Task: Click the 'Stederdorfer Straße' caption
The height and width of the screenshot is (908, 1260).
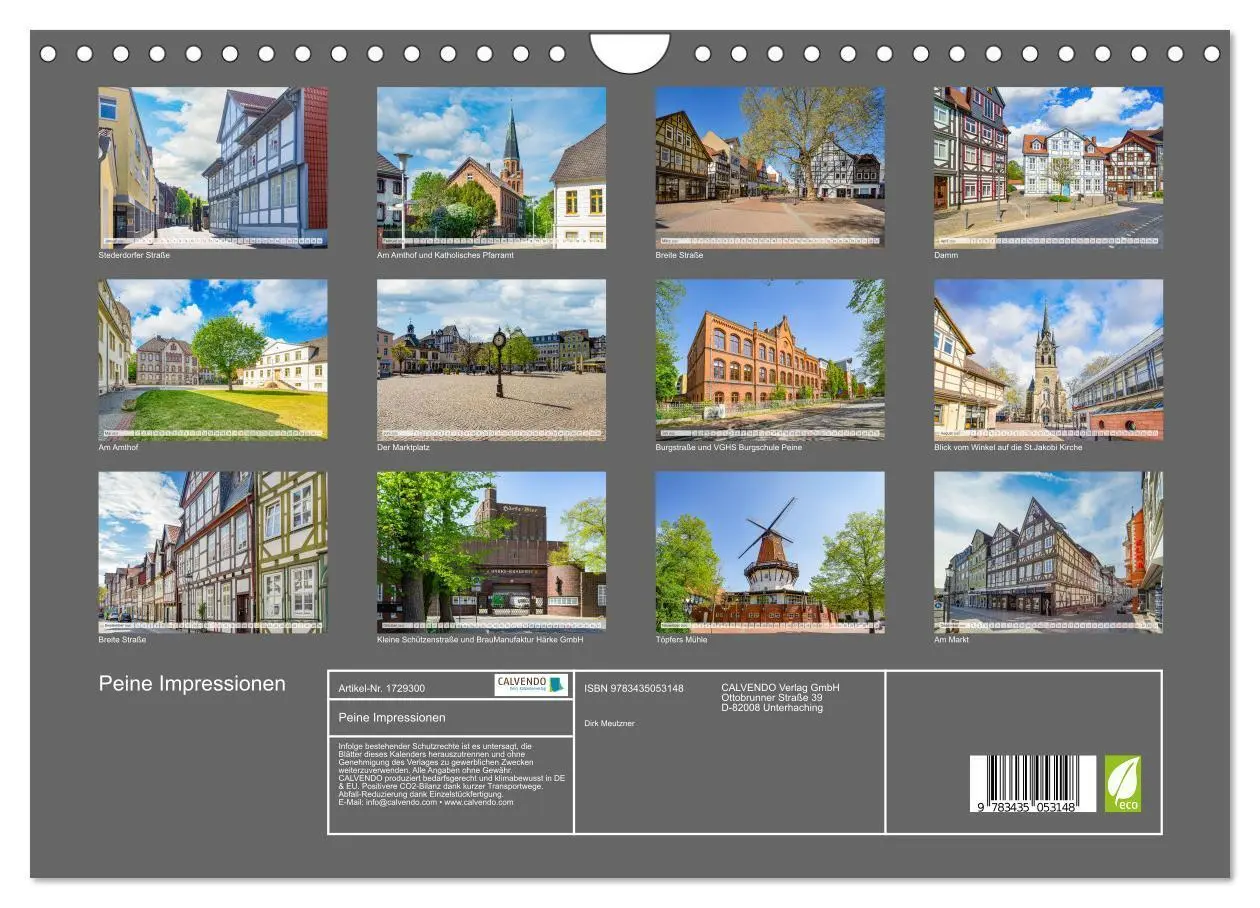Action: (134, 255)
